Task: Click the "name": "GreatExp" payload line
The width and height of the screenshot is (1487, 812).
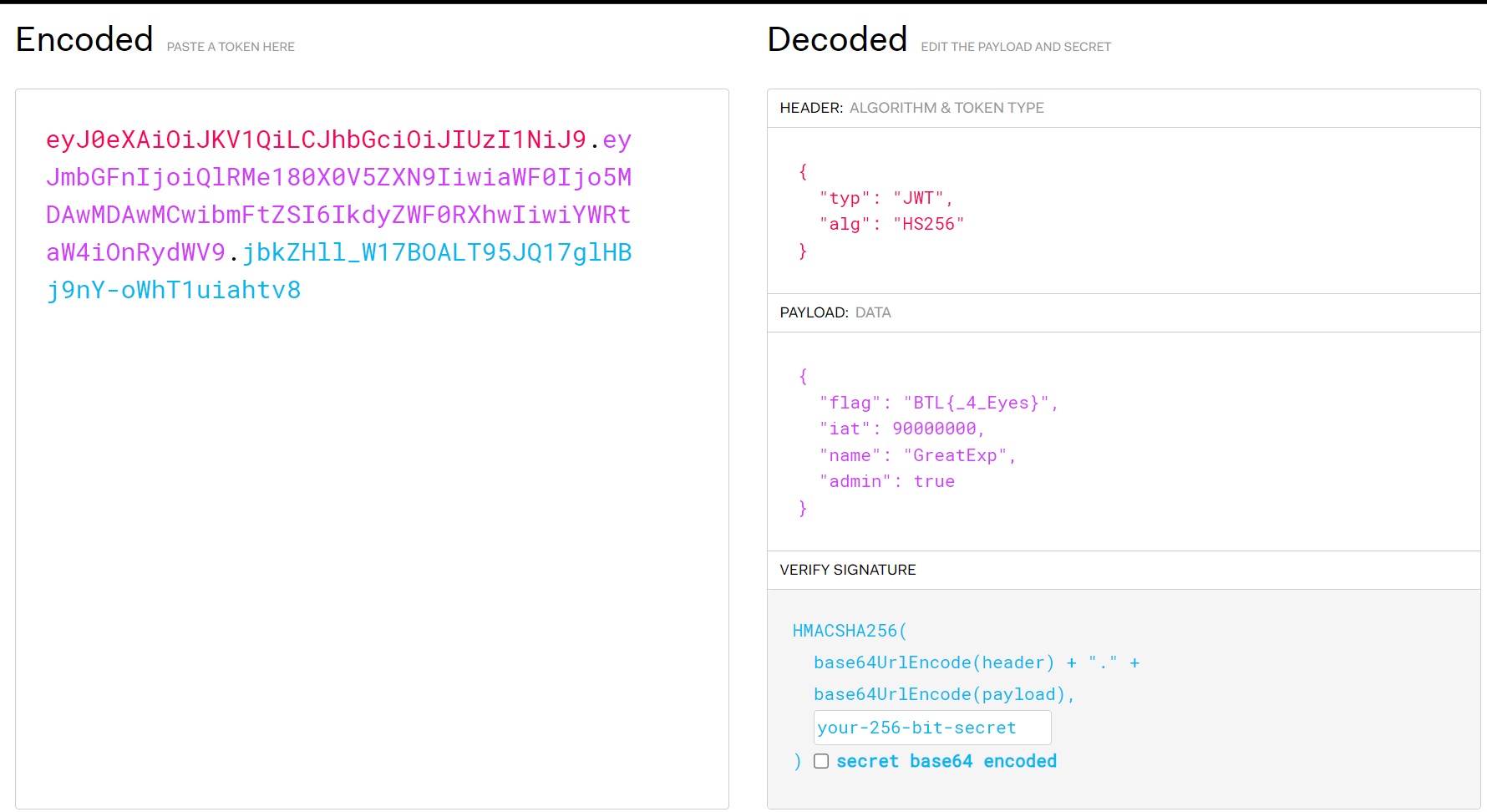Action: point(918,455)
